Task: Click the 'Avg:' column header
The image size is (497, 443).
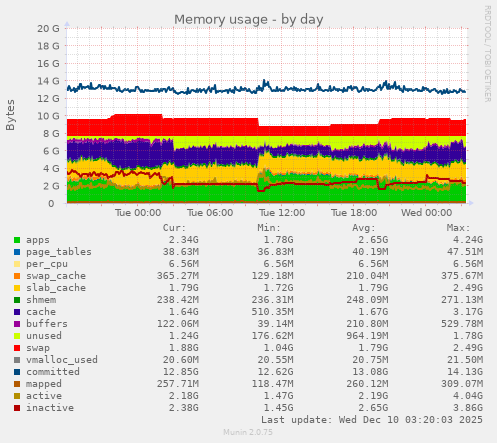Action: [364, 228]
